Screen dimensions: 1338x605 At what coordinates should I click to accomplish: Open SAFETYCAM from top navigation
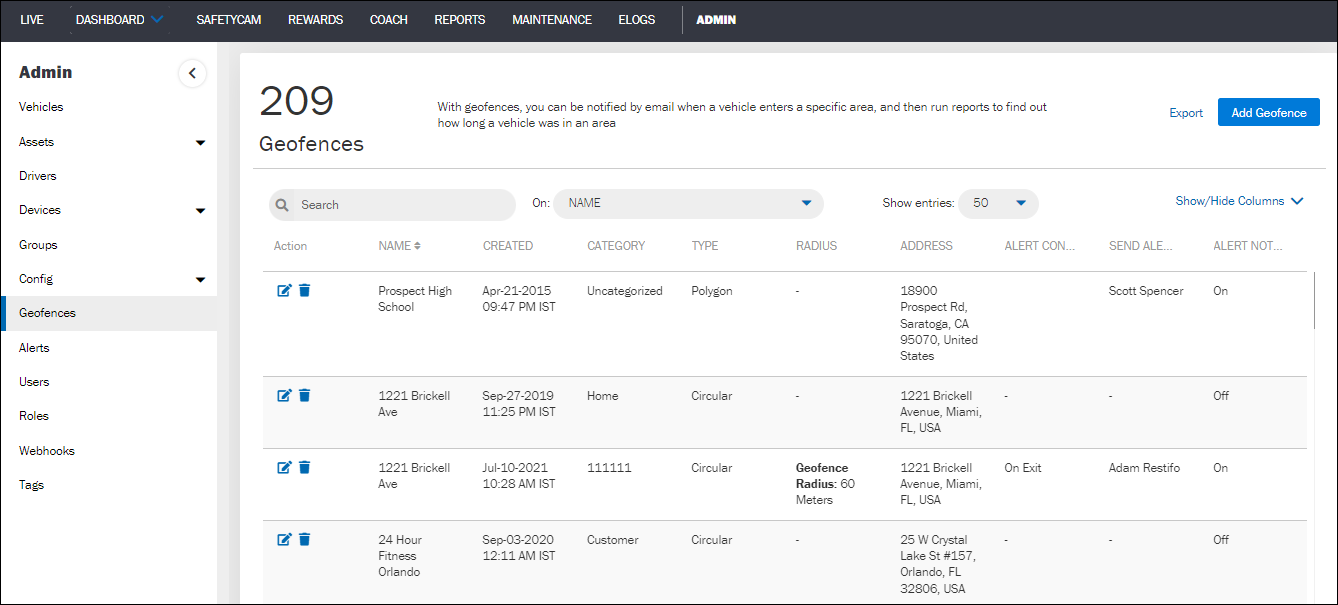pyautogui.click(x=229, y=20)
